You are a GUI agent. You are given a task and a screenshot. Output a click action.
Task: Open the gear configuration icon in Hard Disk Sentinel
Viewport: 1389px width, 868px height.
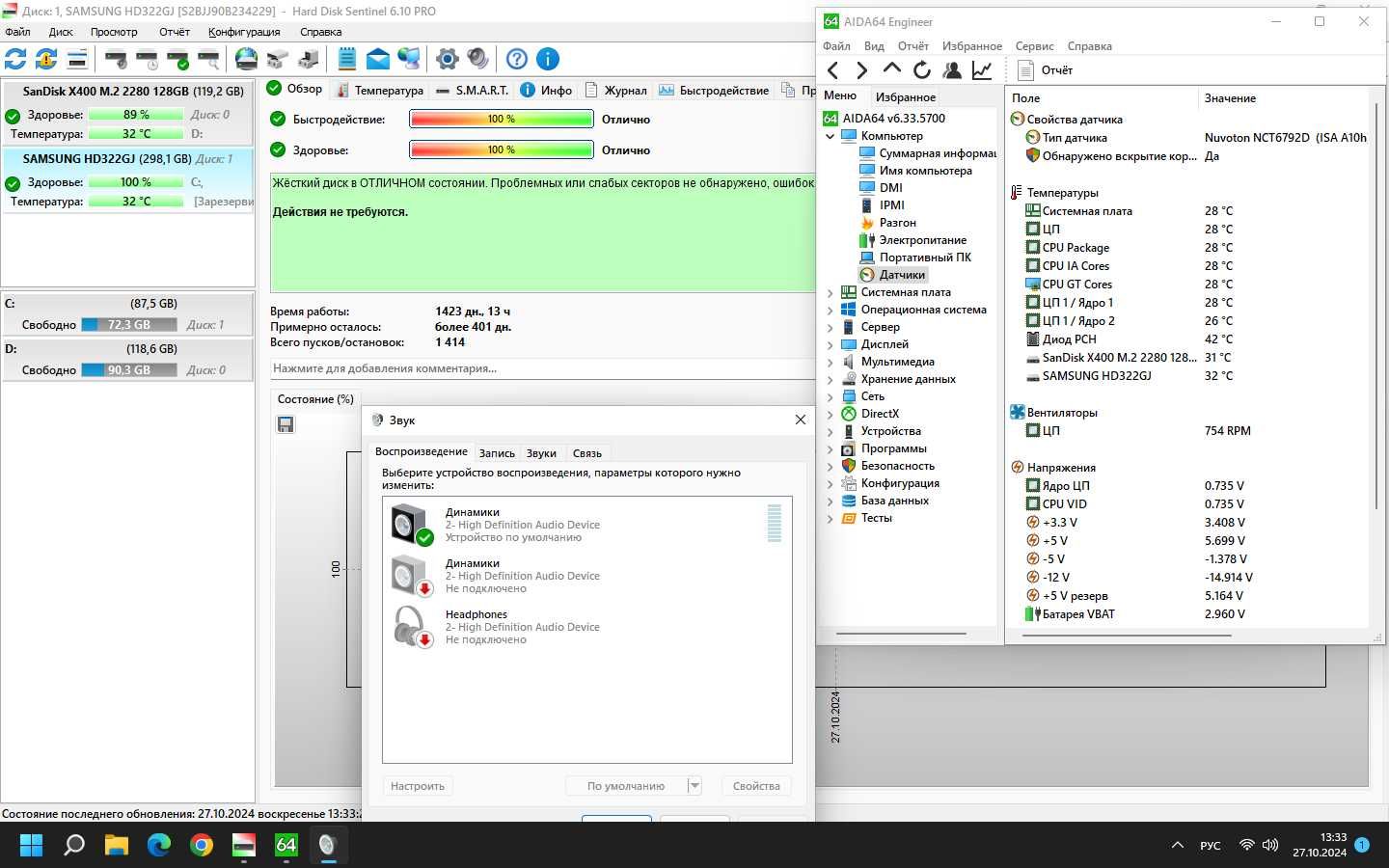click(x=447, y=59)
